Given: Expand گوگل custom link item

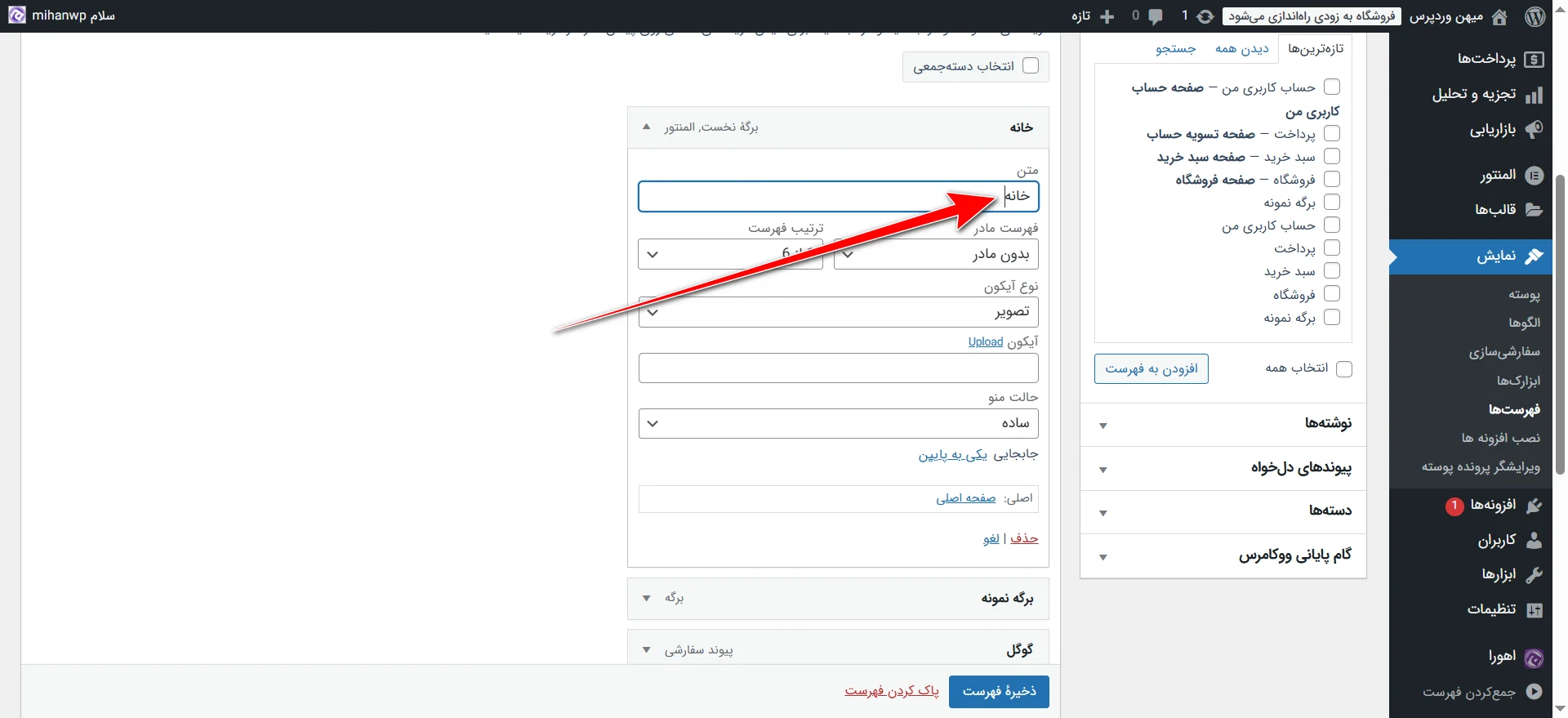Looking at the screenshot, I should [x=647, y=650].
